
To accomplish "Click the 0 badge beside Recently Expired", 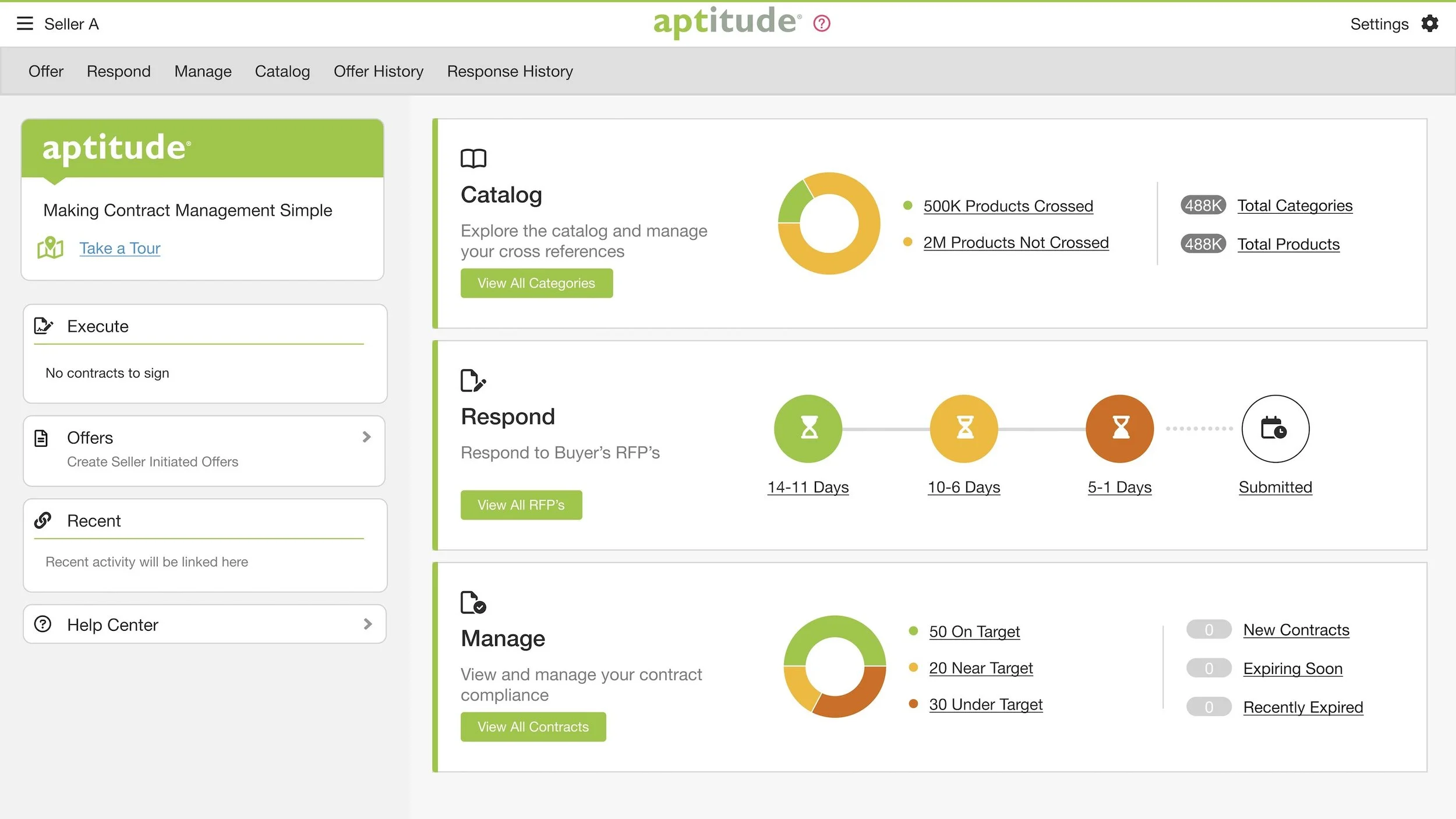I will 1209,707.
